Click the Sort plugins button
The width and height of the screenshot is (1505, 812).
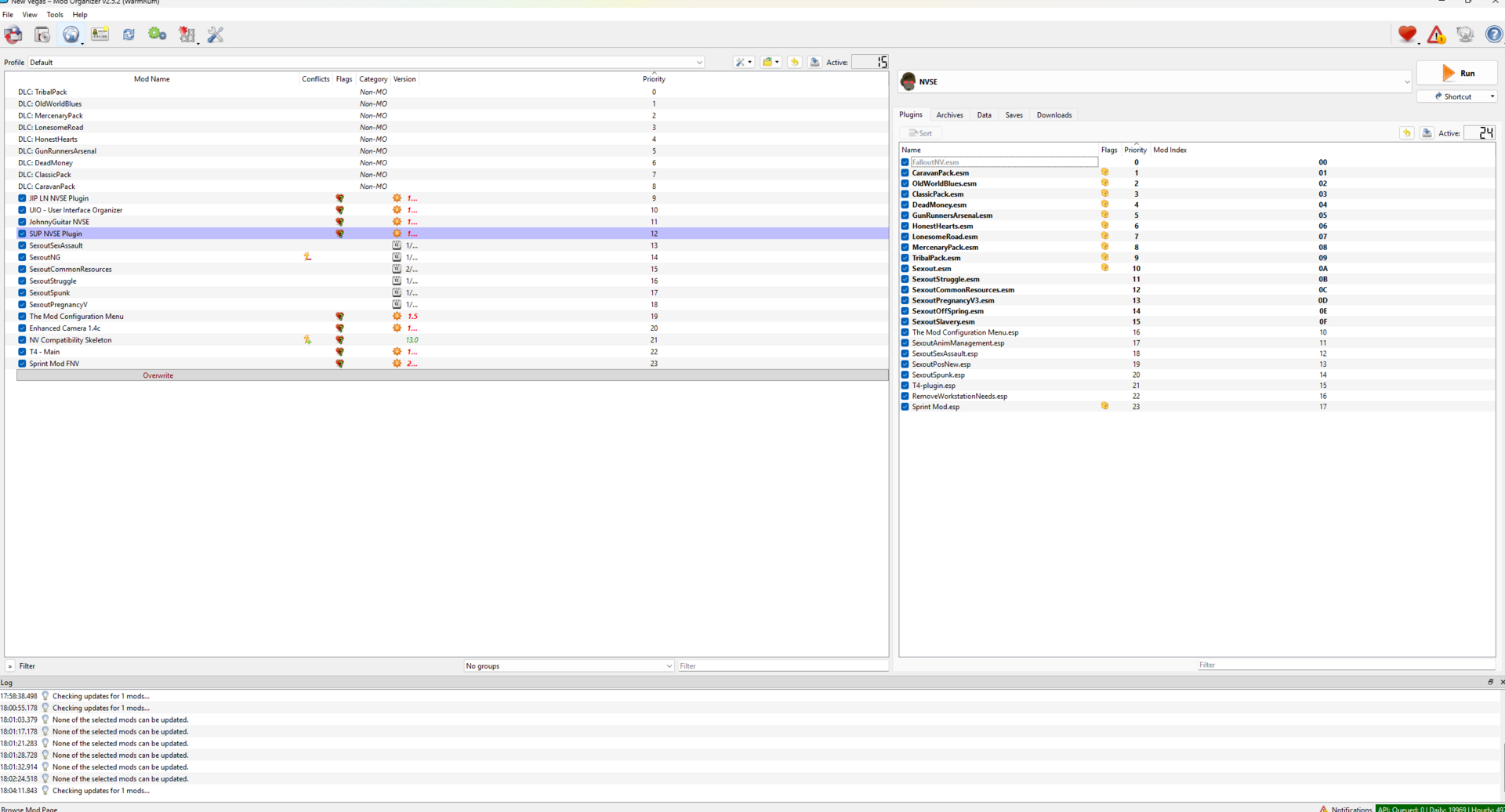(920, 133)
